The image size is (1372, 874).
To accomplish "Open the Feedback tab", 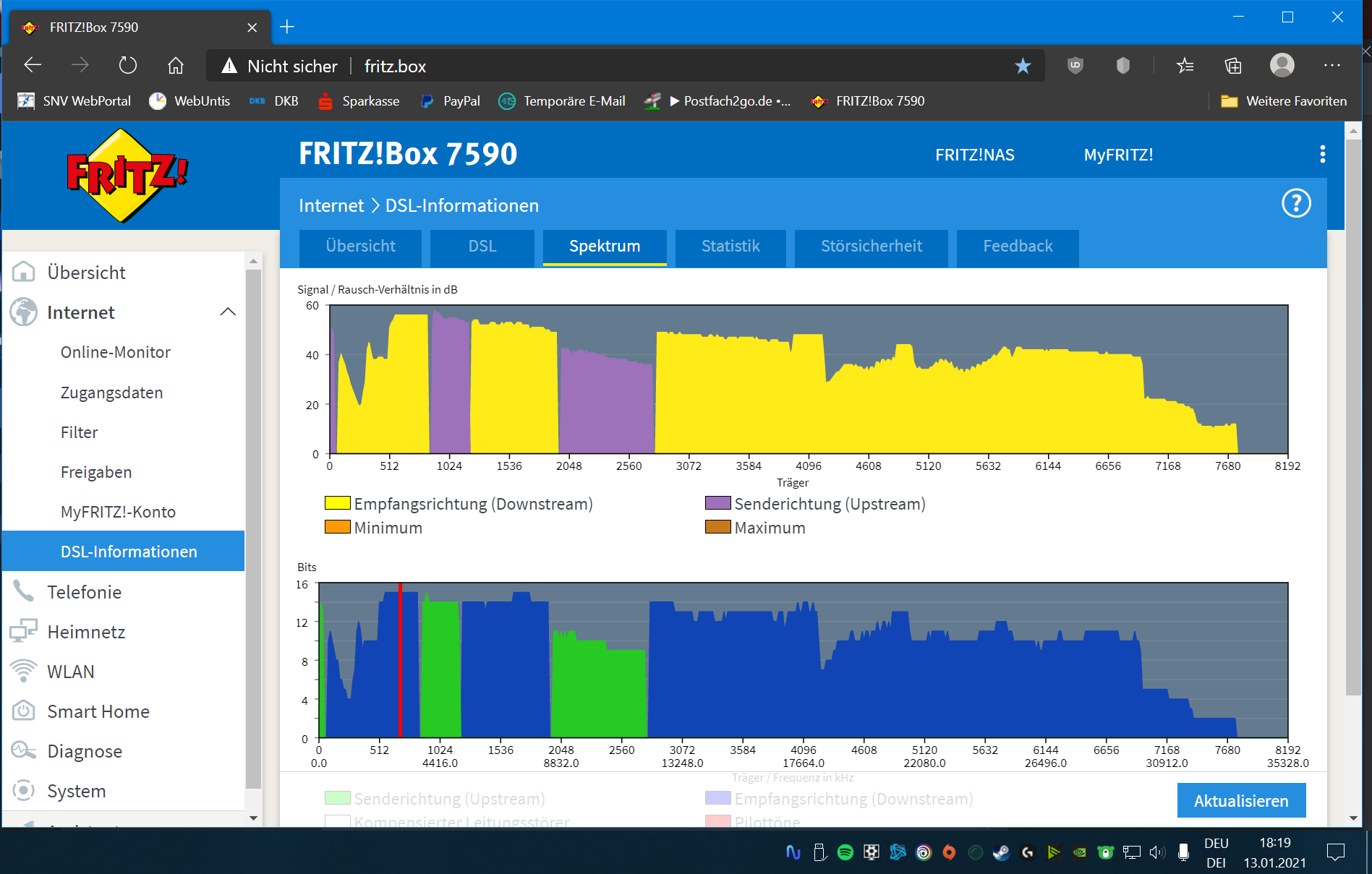I will (x=1018, y=247).
